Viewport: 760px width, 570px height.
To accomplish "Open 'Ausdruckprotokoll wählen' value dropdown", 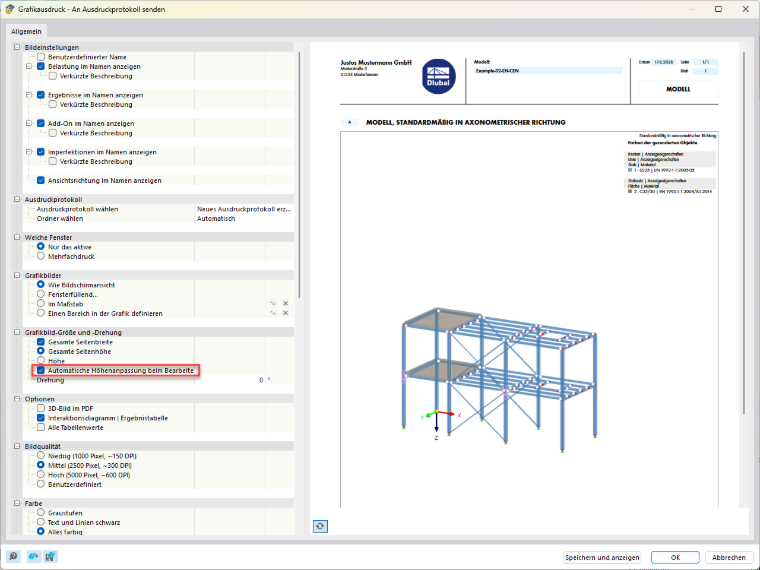I will 244,209.
